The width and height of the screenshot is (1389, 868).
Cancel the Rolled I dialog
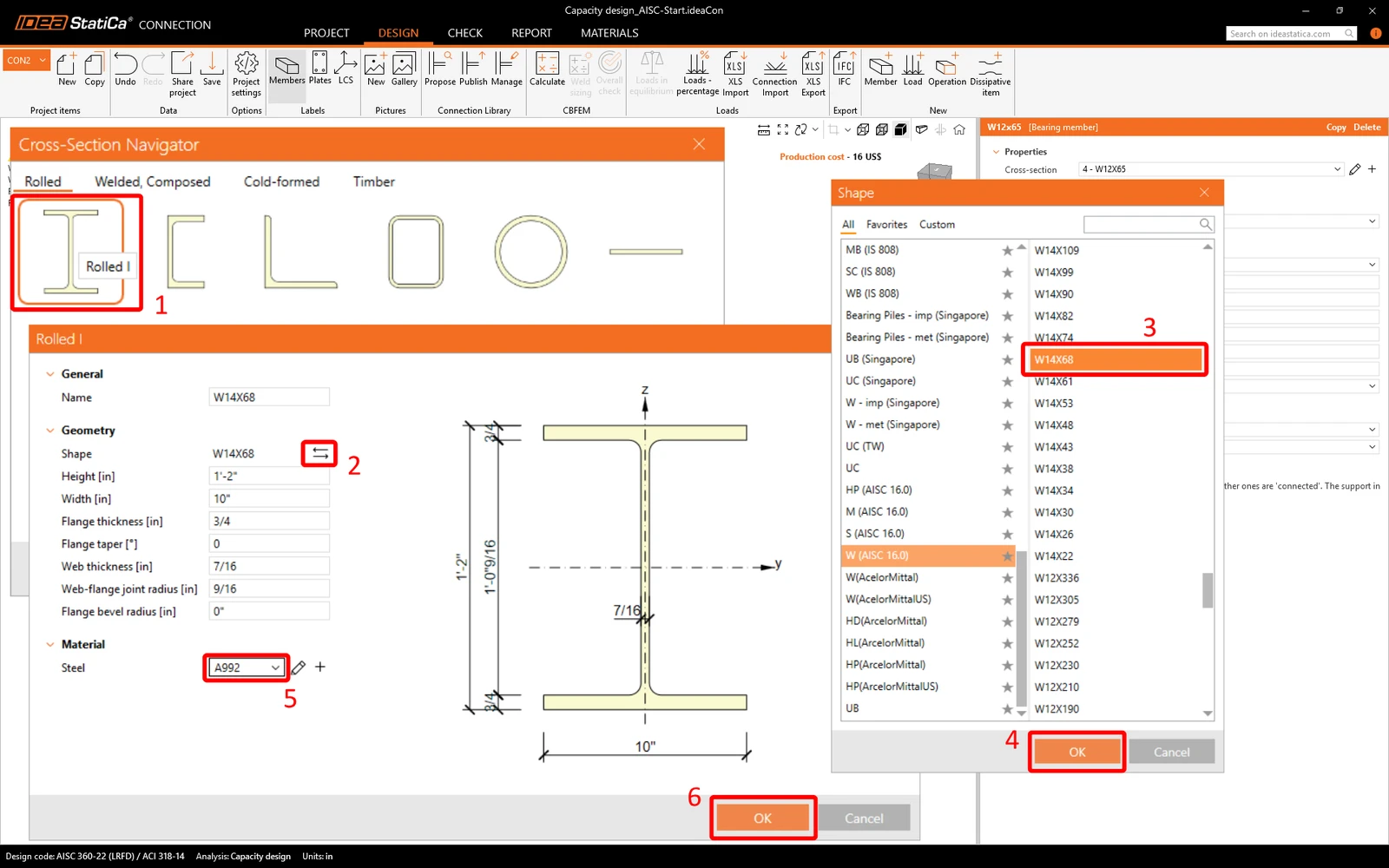[864, 818]
